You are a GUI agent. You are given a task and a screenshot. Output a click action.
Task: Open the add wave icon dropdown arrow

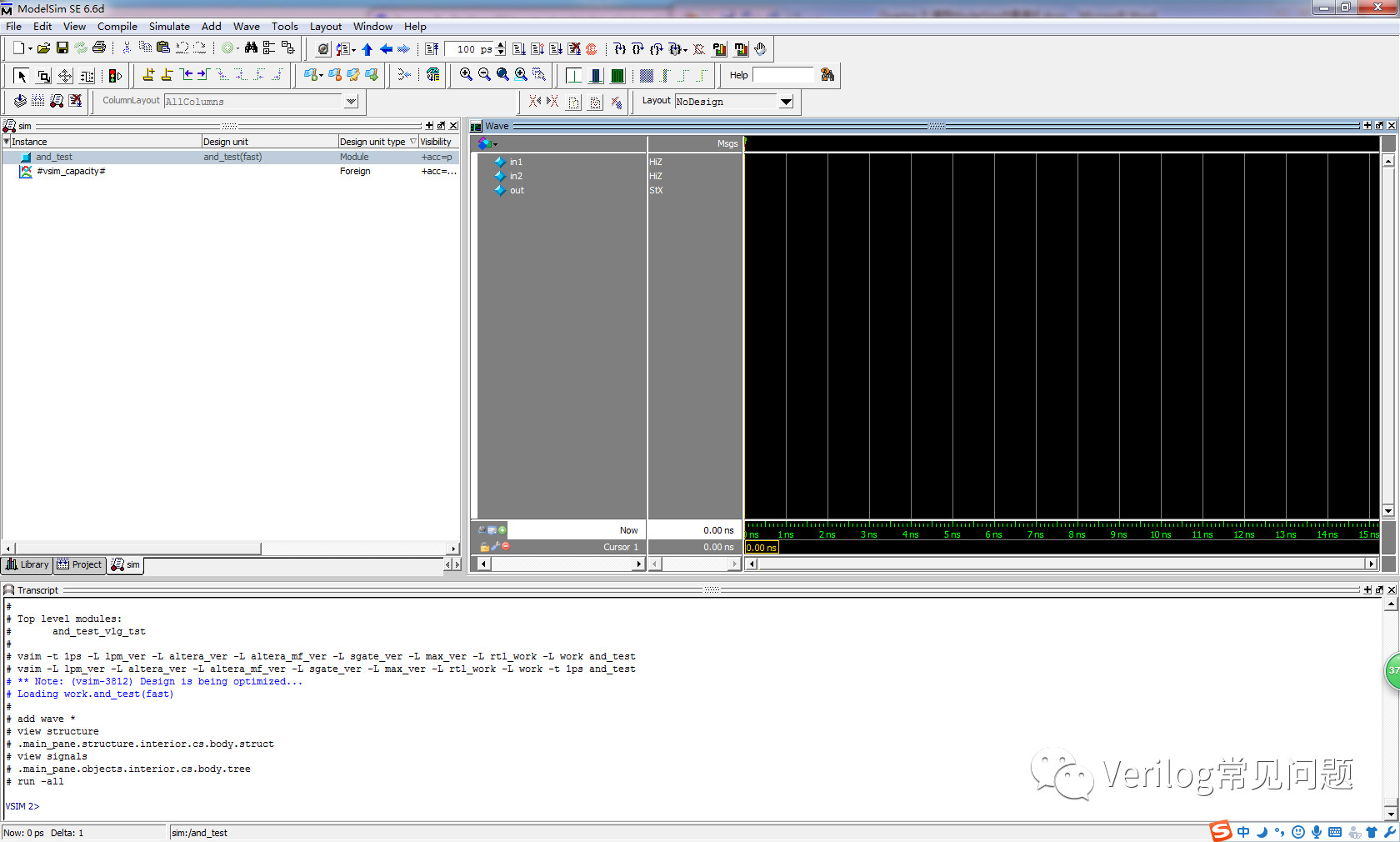[x=321, y=76]
